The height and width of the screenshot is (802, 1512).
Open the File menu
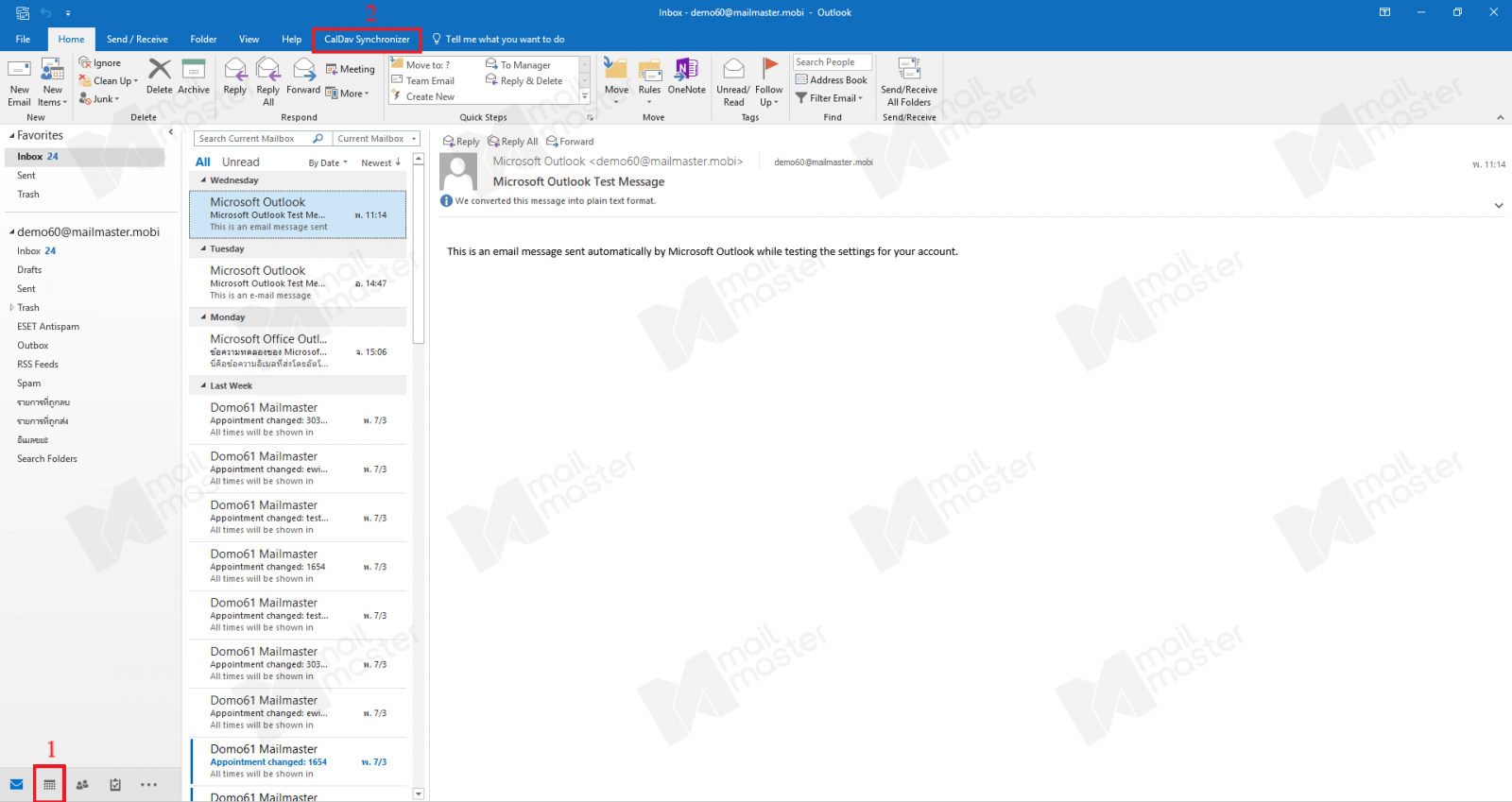[x=23, y=39]
